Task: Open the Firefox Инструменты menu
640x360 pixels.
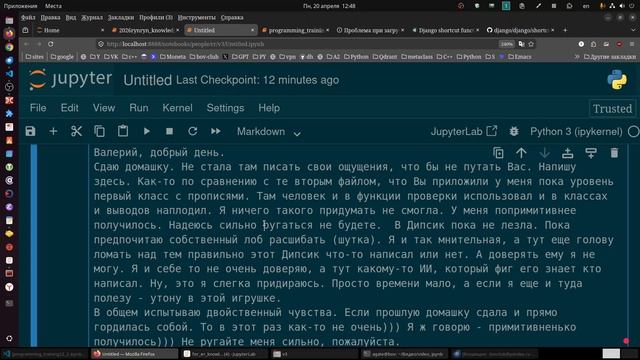Action: tap(196, 18)
